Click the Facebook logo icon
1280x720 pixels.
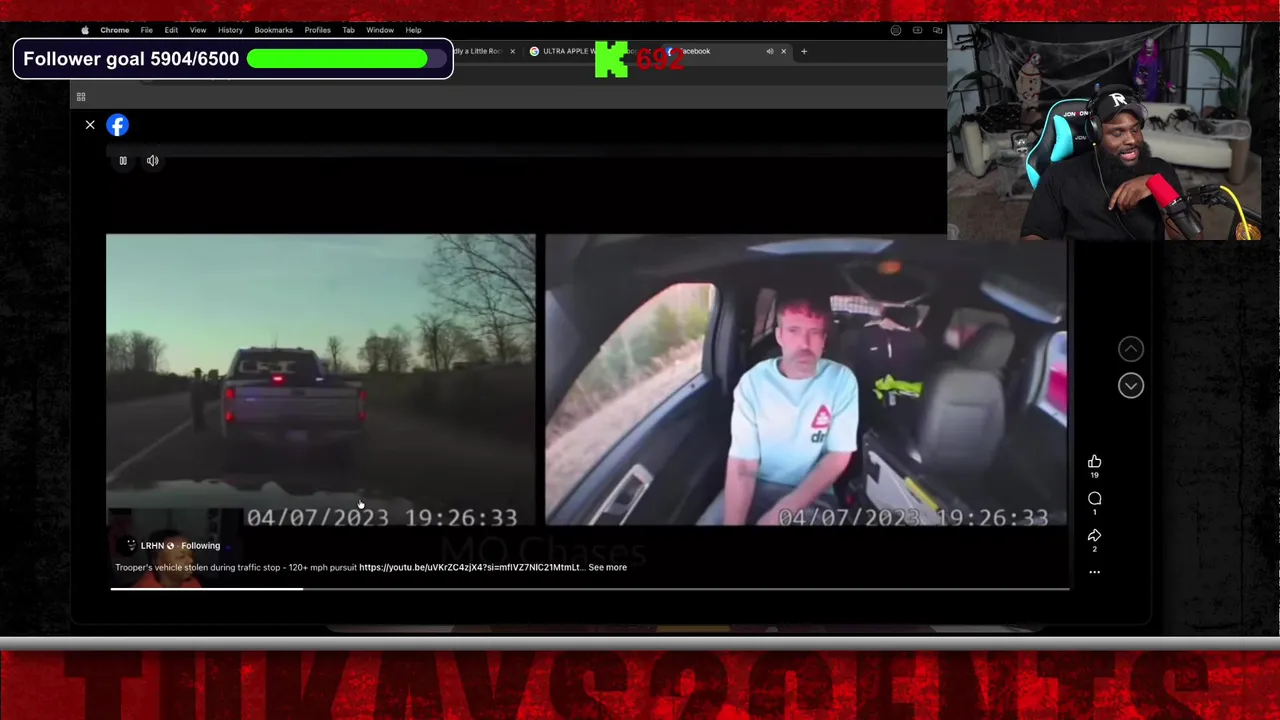point(118,125)
